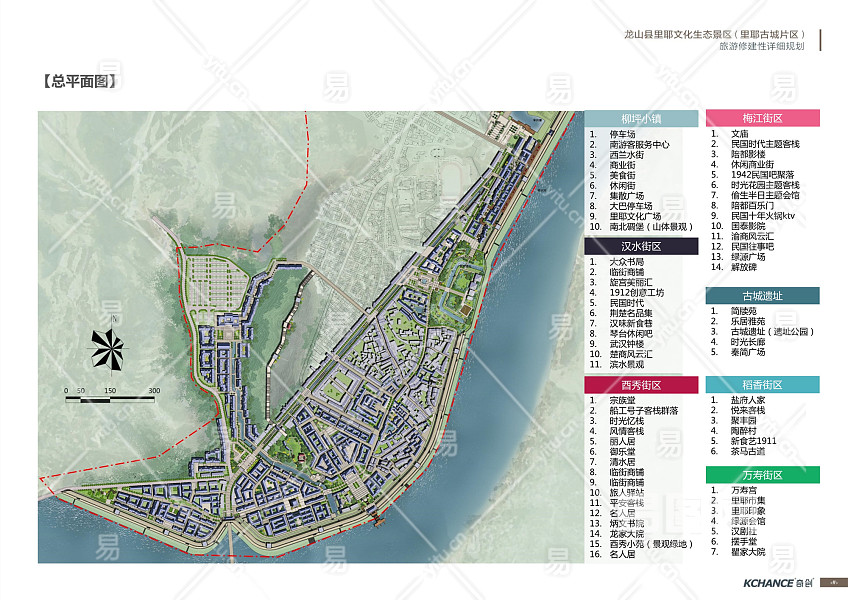Click the legend entry 炳文书院

click(x=627, y=524)
